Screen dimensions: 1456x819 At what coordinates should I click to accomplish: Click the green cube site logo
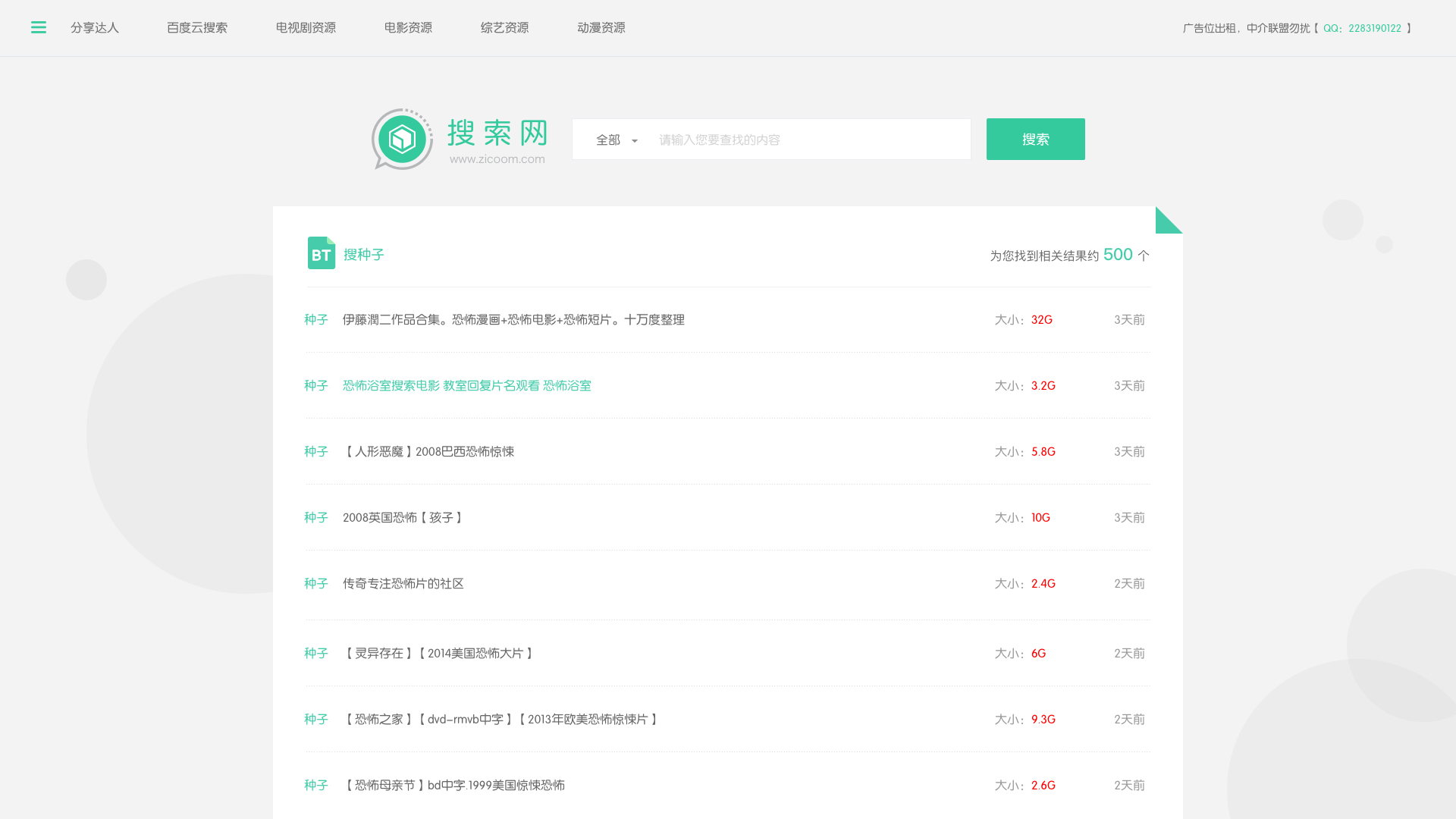click(402, 139)
